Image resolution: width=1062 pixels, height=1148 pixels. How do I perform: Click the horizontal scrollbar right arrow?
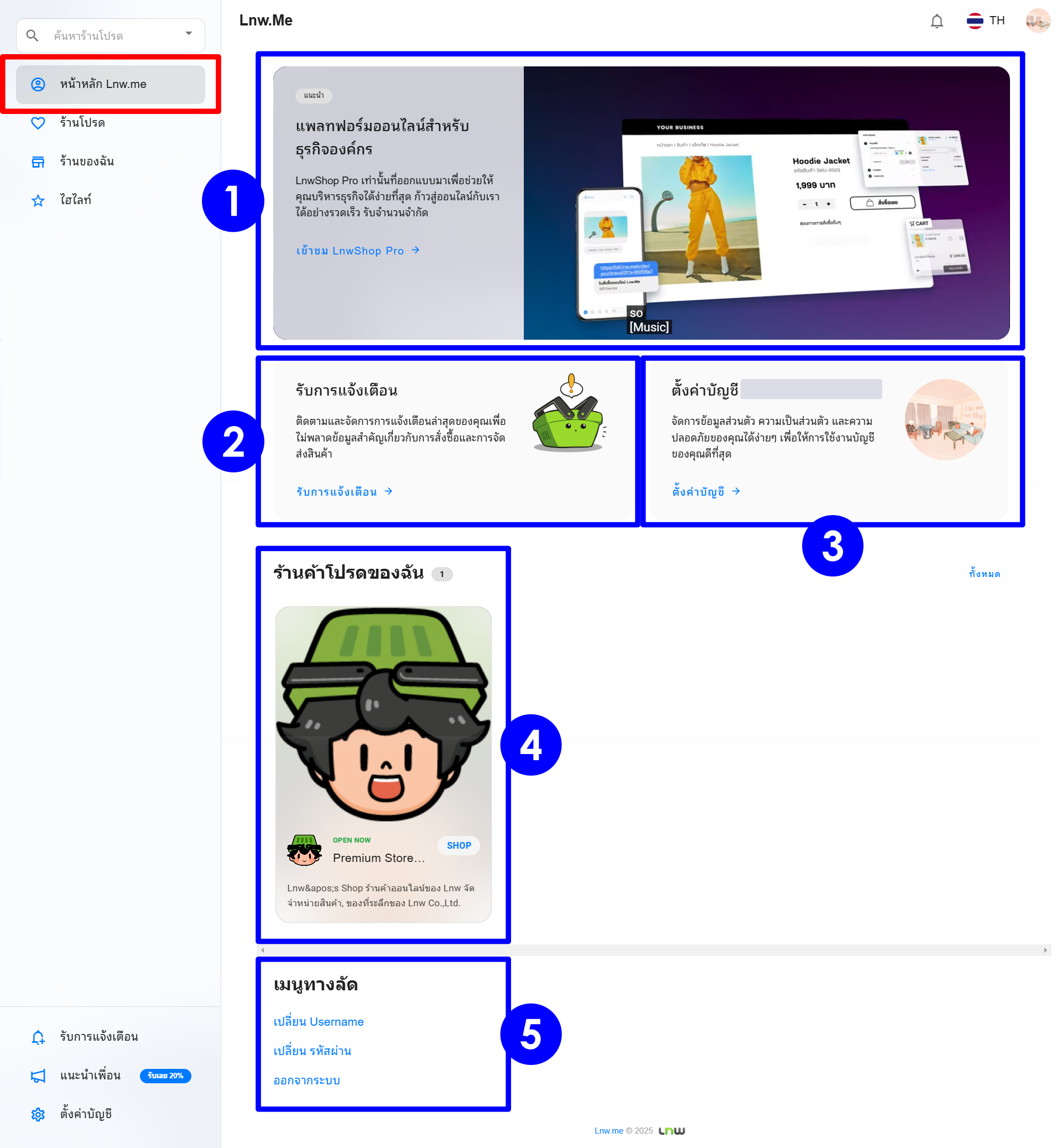coord(1045,950)
